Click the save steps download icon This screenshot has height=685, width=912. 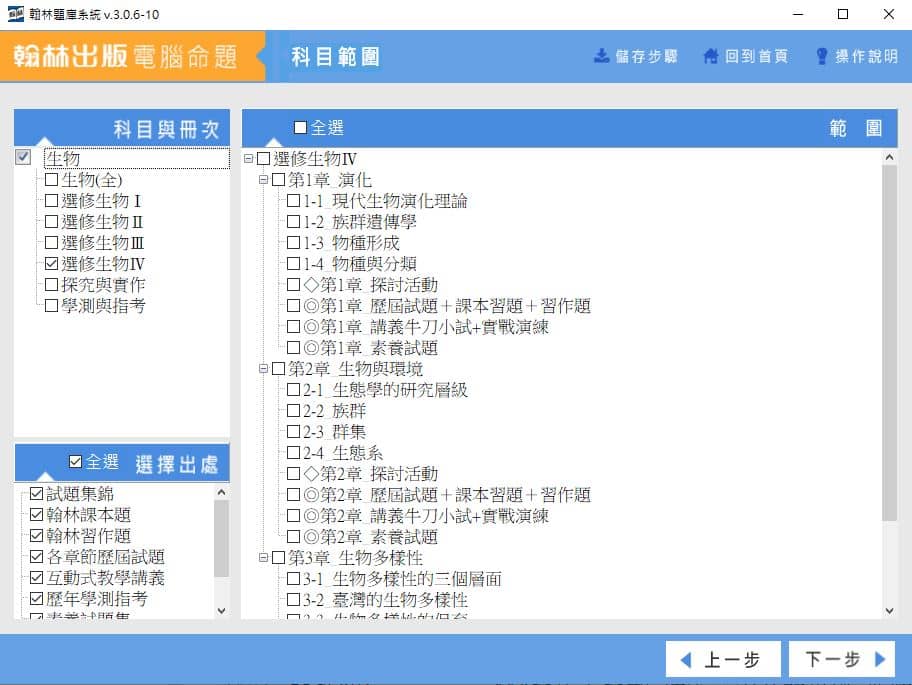[601, 56]
